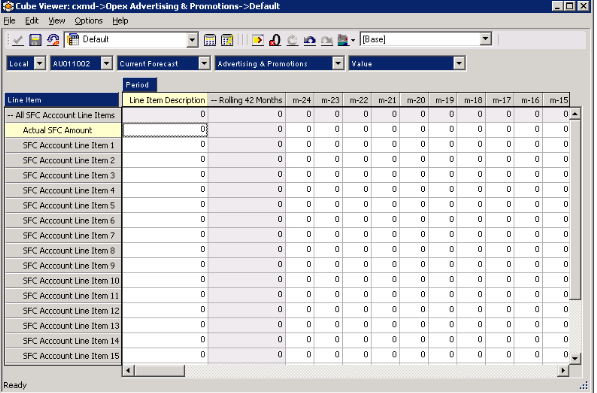Click the Period dimension tab
This screenshot has height=393, width=597.
pos(139,85)
